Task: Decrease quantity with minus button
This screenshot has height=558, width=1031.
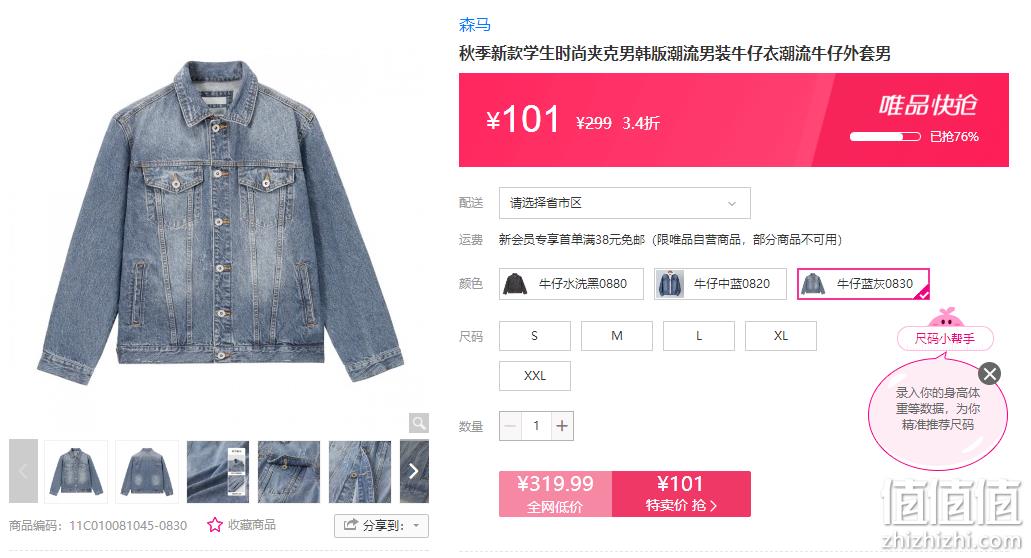Action: 510,426
